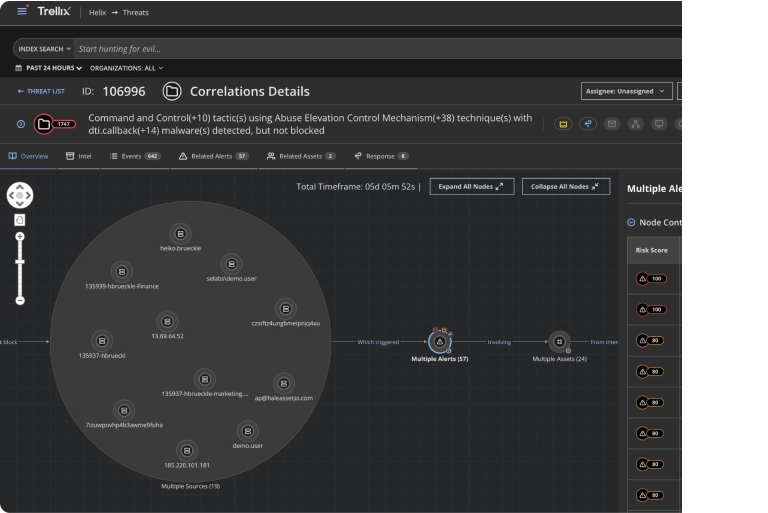The image size is (768, 513).
Task: Click the demo.user source node
Action: (247, 431)
